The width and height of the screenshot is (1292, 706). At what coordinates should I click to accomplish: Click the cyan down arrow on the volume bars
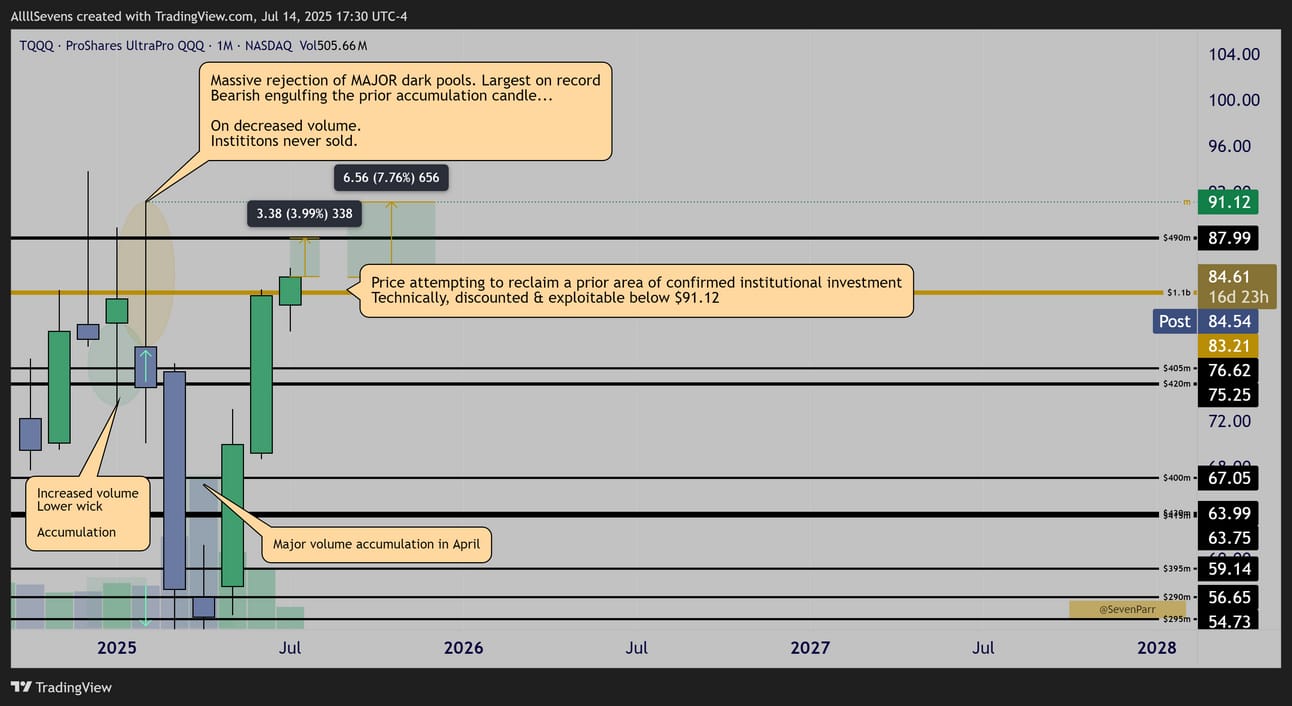point(146,607)
